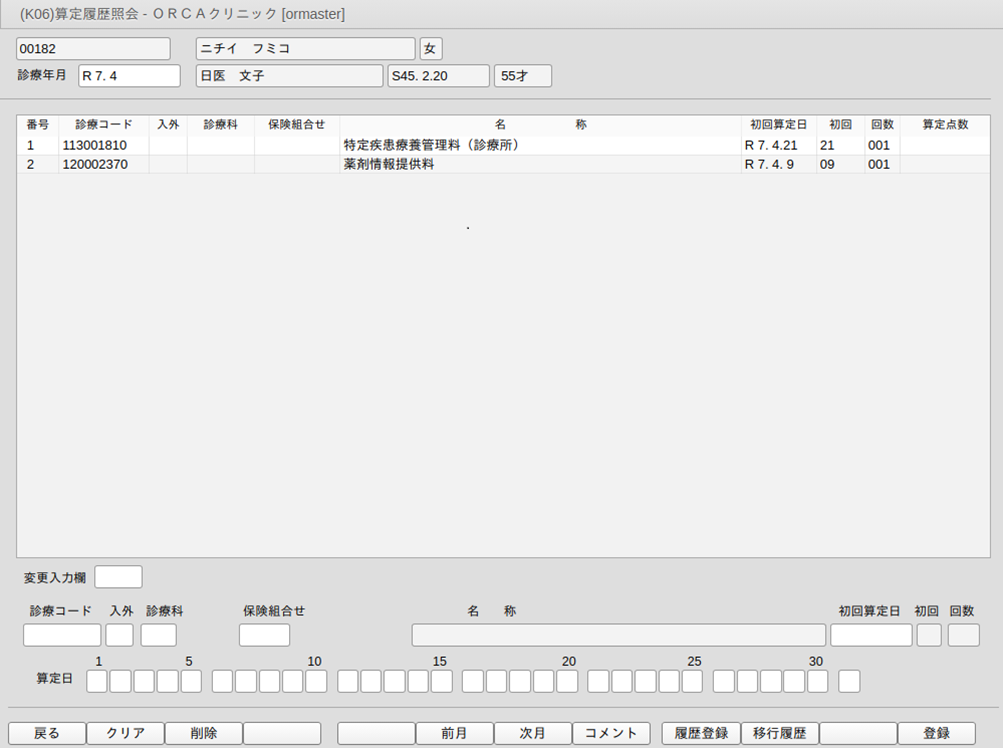1003x748 pixels.
Task: Go to next month with 次月
Action: point(532,733)
